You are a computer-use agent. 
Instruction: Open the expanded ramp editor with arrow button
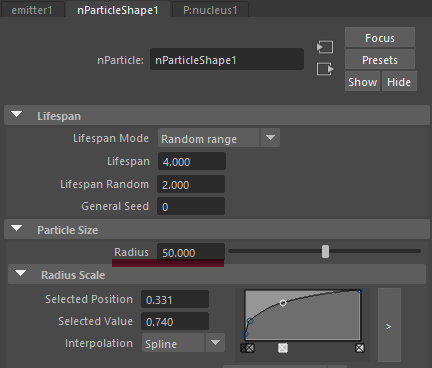[x=389, y=325]
